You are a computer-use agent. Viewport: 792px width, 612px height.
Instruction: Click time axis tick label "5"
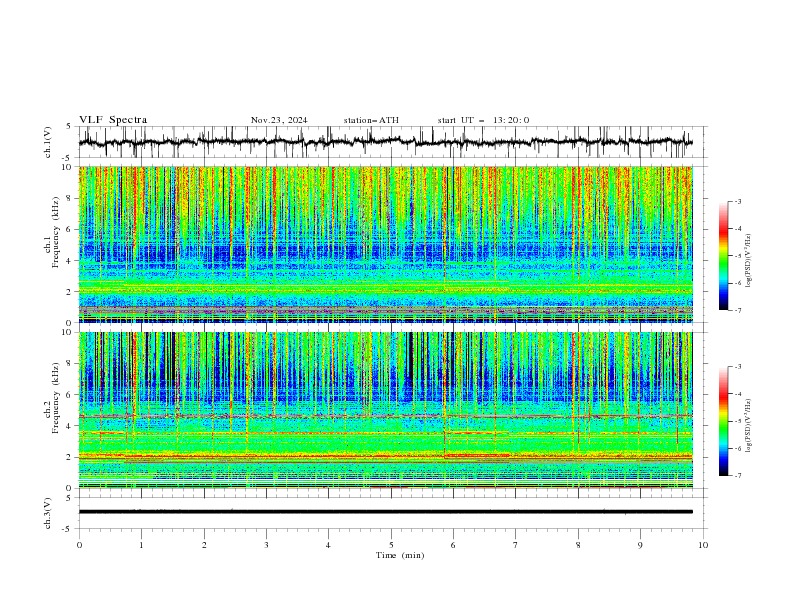(391, 545)
